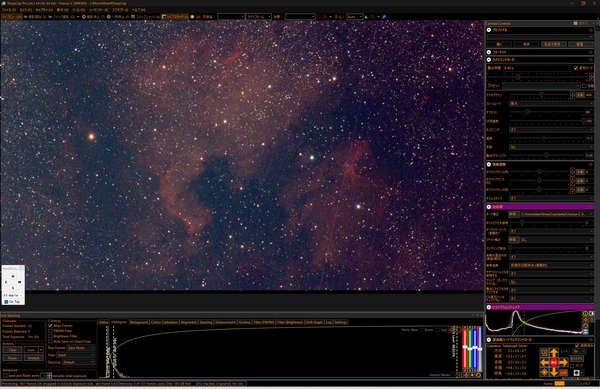This screenshot has height=389, width=600.
Task: Open the profile selection dropdown
Action: [540, 37]
